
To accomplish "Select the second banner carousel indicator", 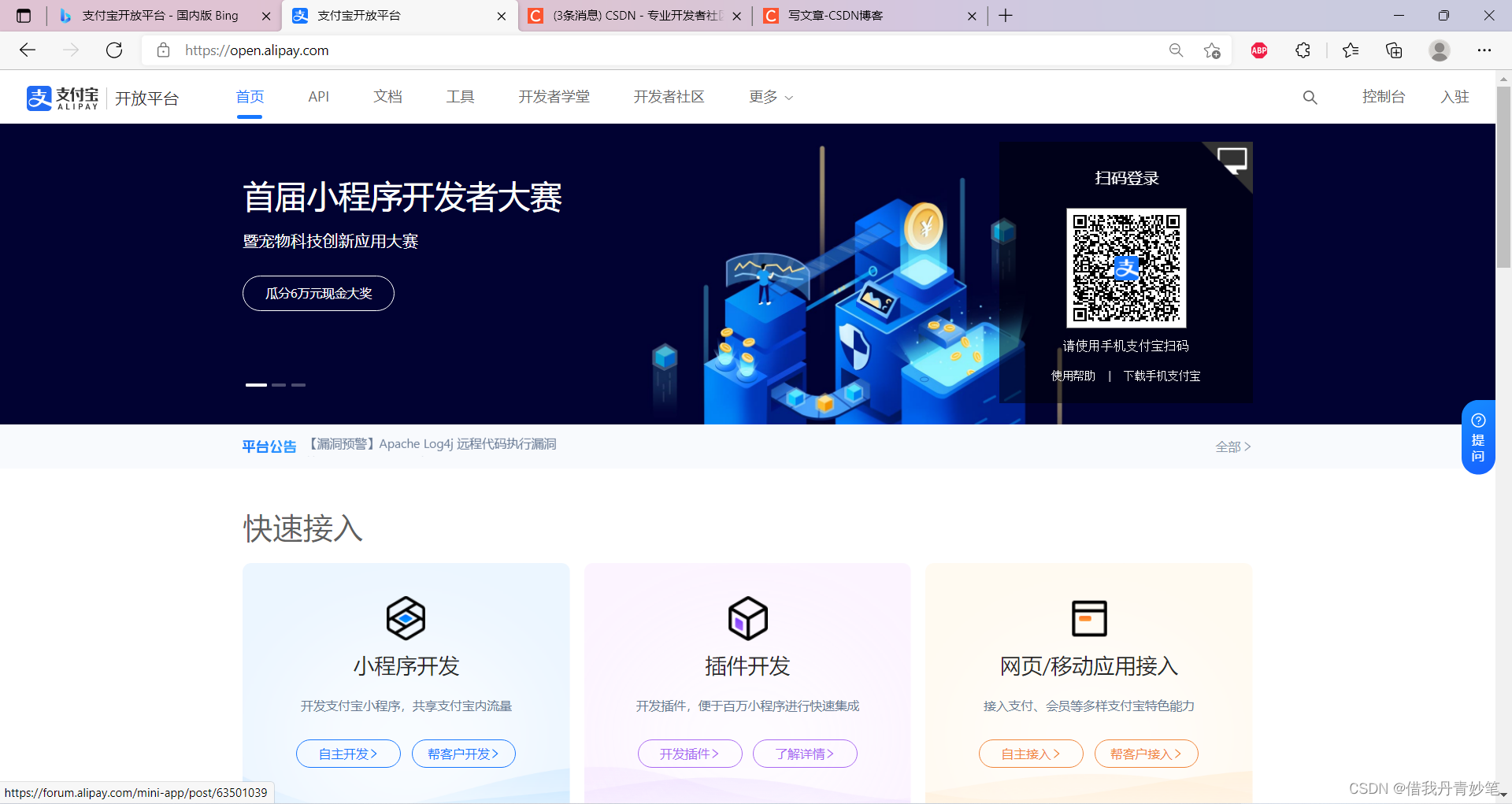I will [279, 385].
